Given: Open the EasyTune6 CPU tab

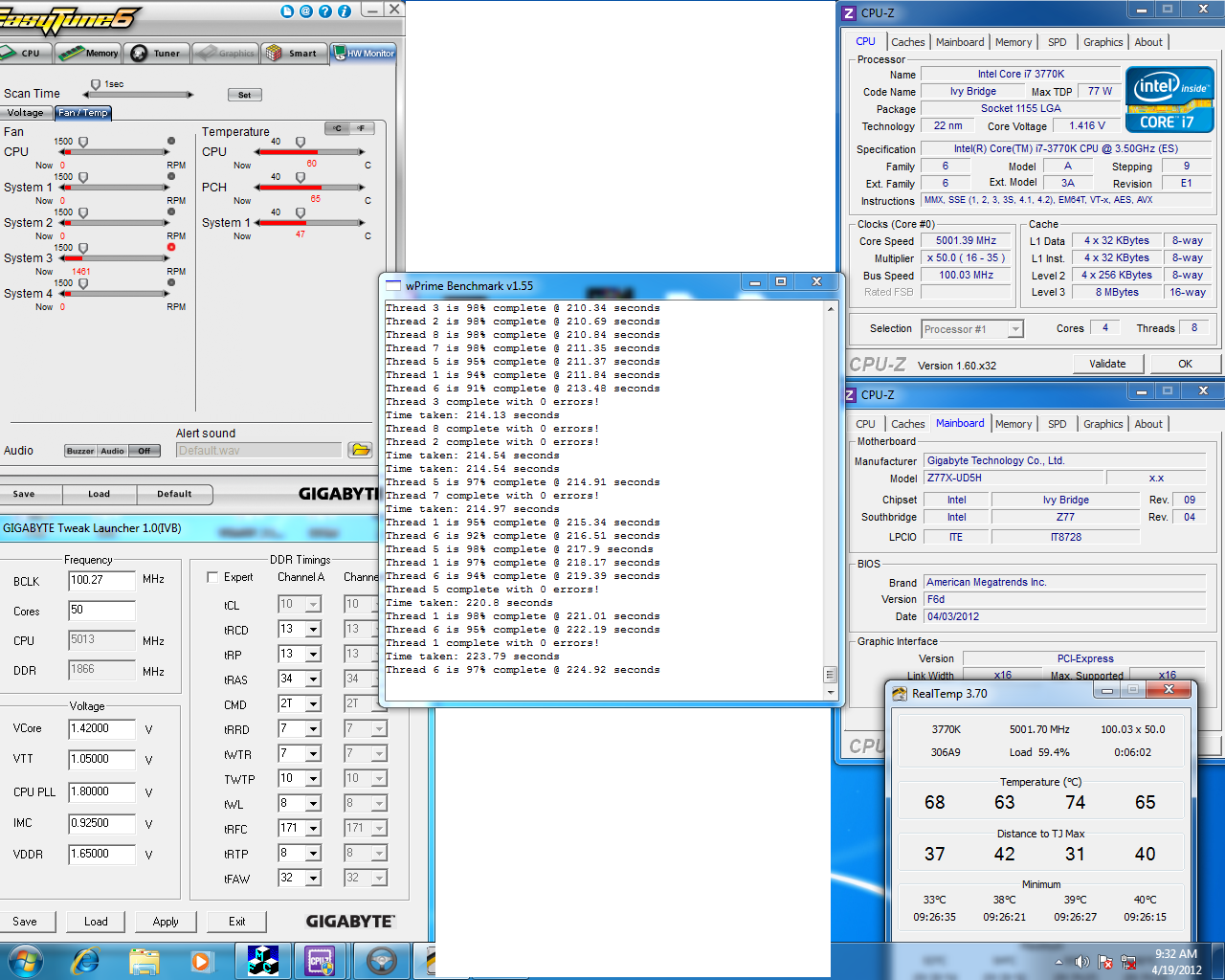Looking at the screenshot, I should 26,54.
